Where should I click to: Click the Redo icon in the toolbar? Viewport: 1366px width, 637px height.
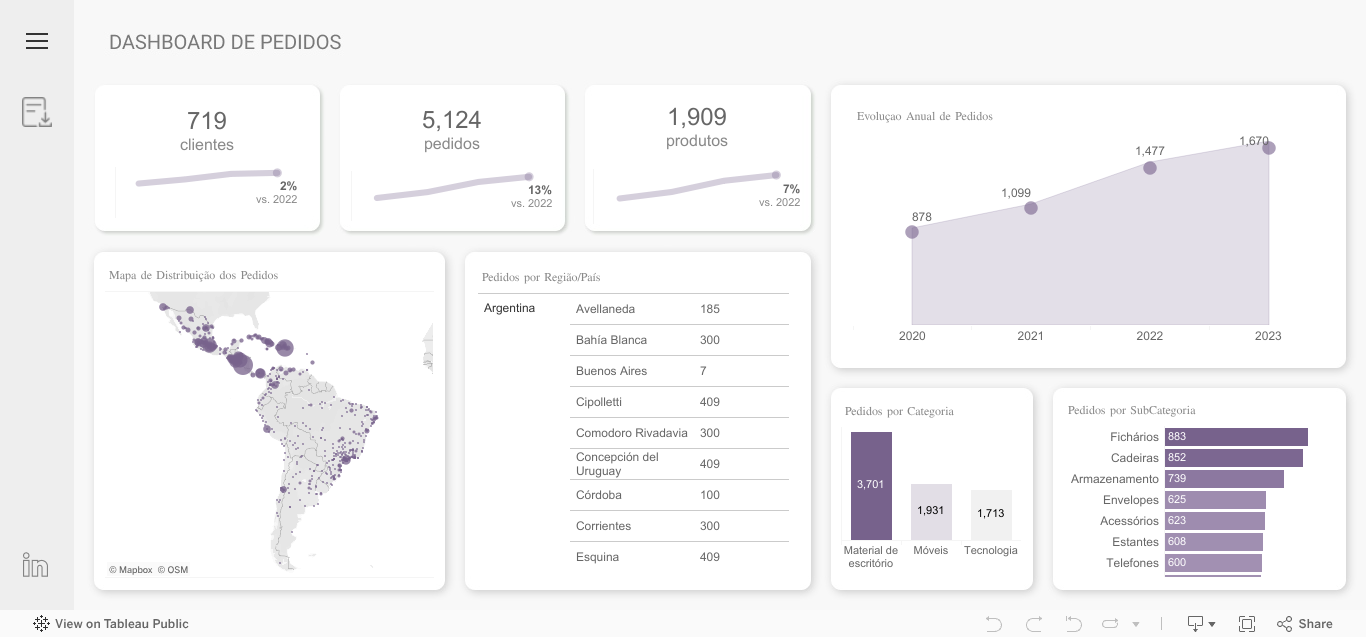tap(1032, 623)
